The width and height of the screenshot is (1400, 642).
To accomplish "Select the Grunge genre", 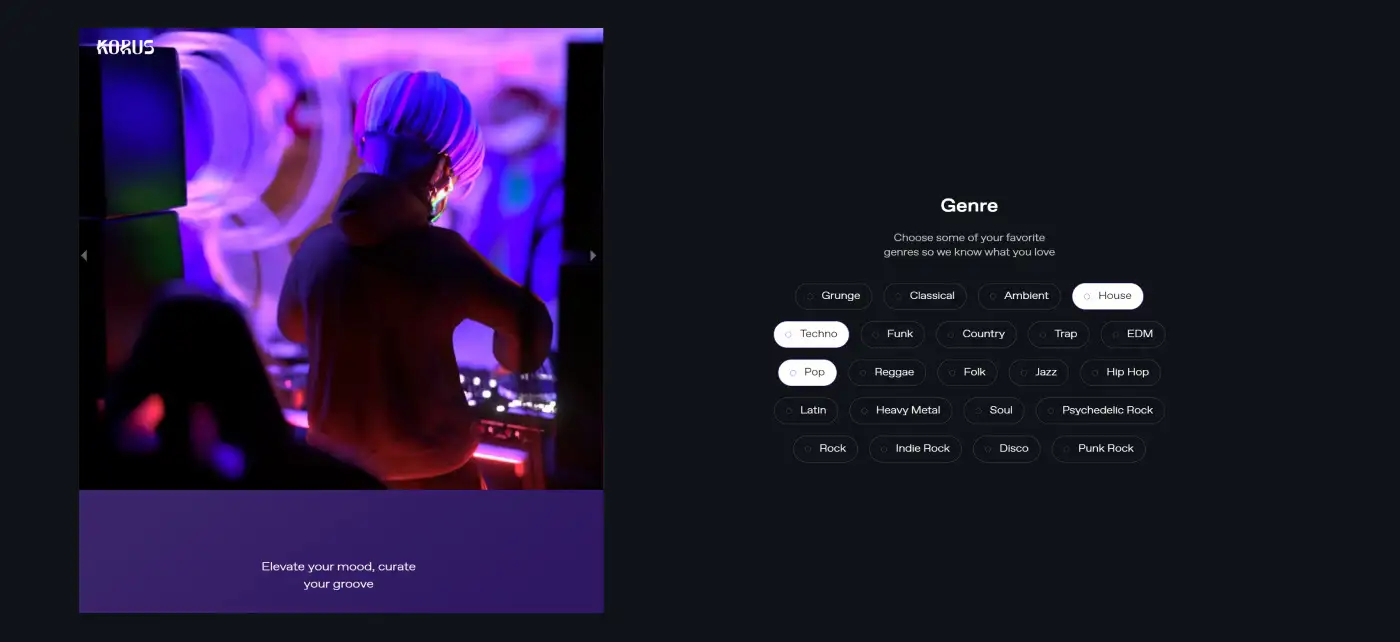I will point(833,296).
